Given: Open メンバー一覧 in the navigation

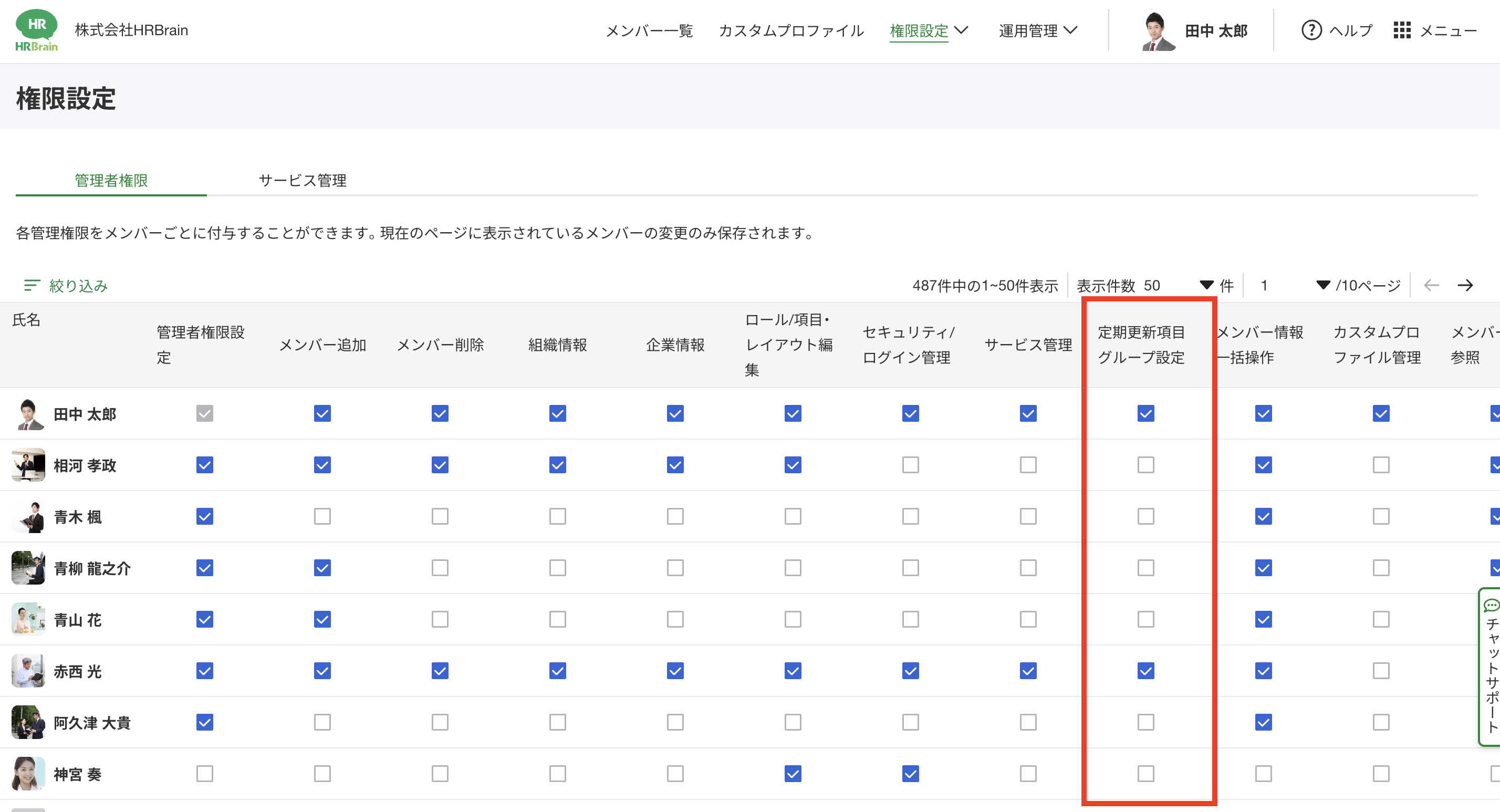Looking at the screenshot, I should (649, 31).
